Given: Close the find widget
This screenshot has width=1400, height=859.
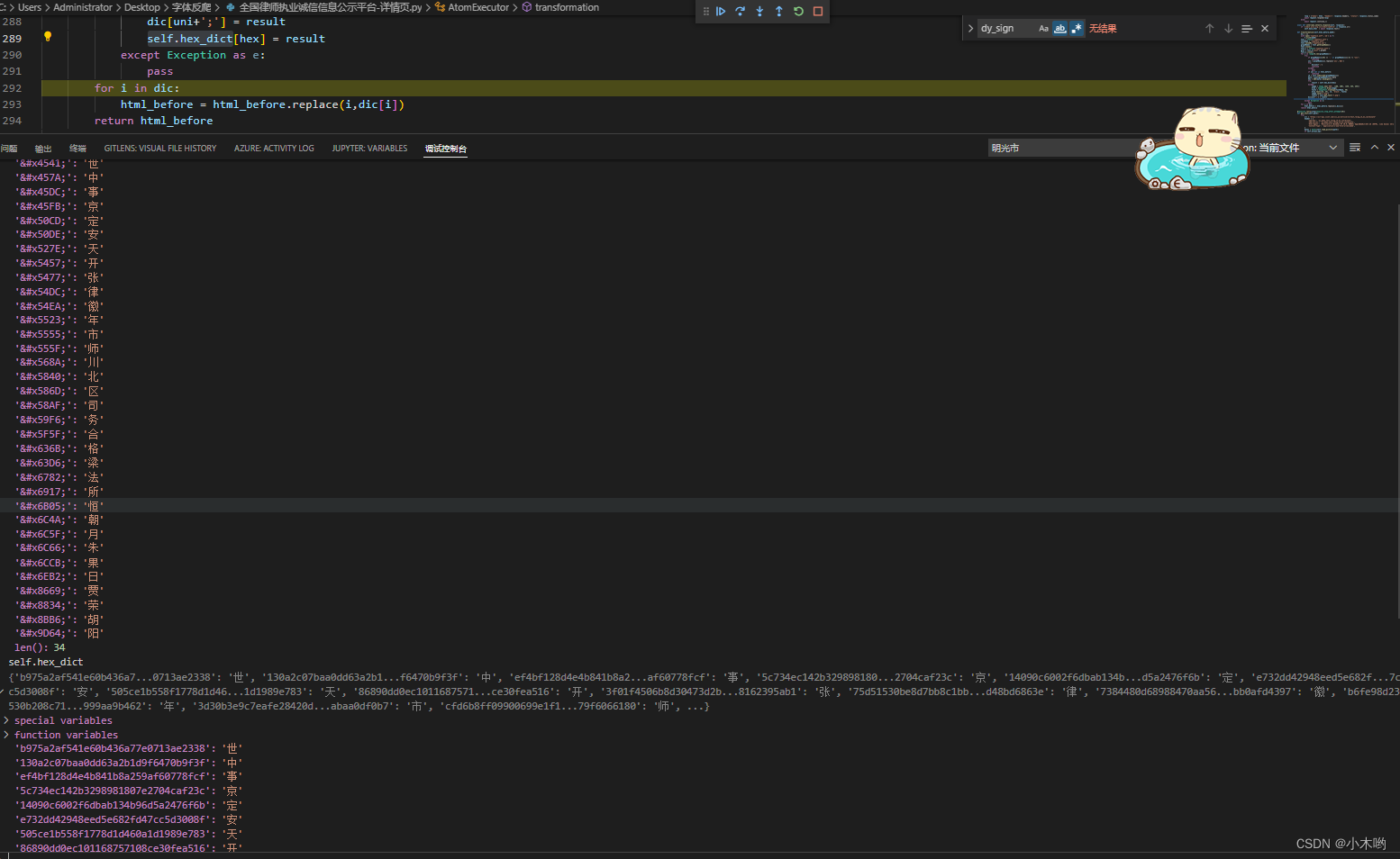Looking at the screenshot, I should [x=1265, y=29].
